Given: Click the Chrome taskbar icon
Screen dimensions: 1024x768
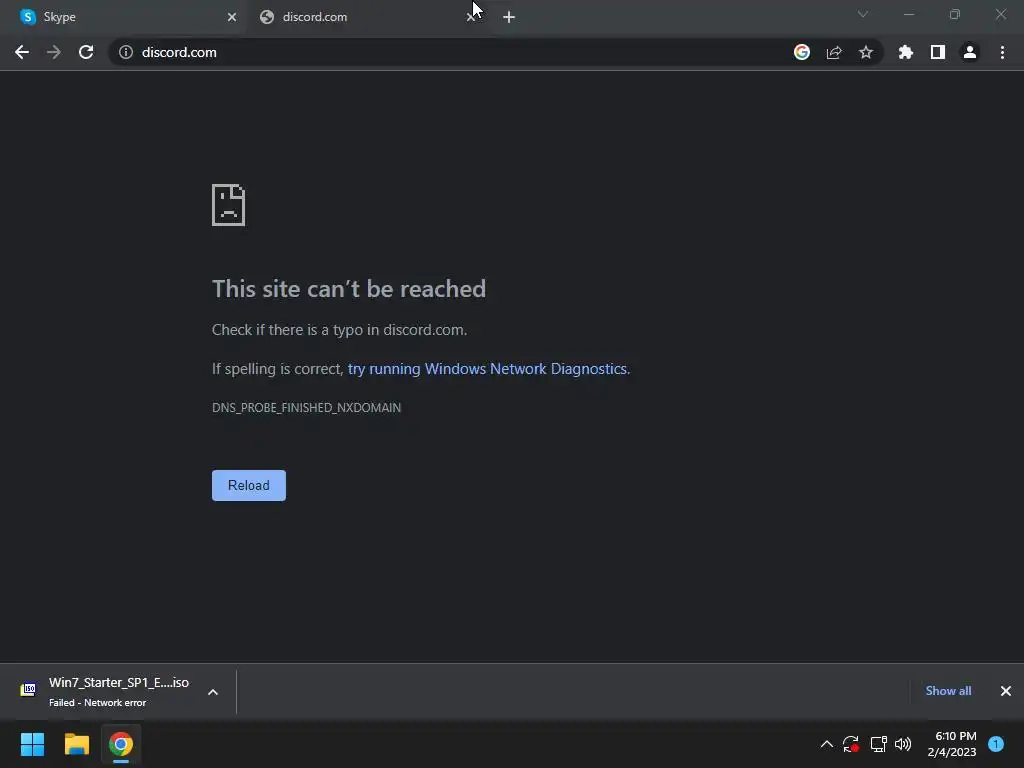Looking at the screenshot, I should point(121,744).
